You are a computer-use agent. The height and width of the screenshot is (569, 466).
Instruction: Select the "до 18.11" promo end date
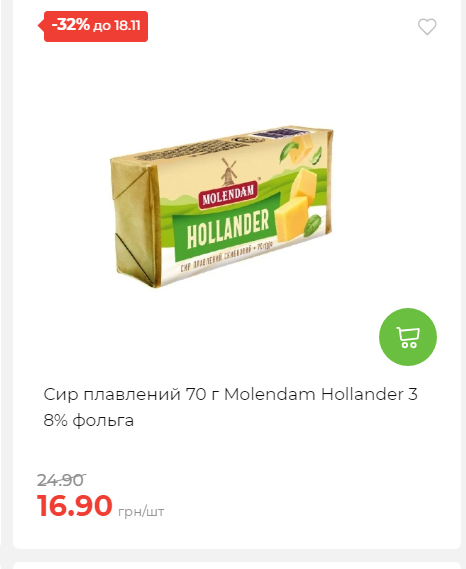click(116, 26)
